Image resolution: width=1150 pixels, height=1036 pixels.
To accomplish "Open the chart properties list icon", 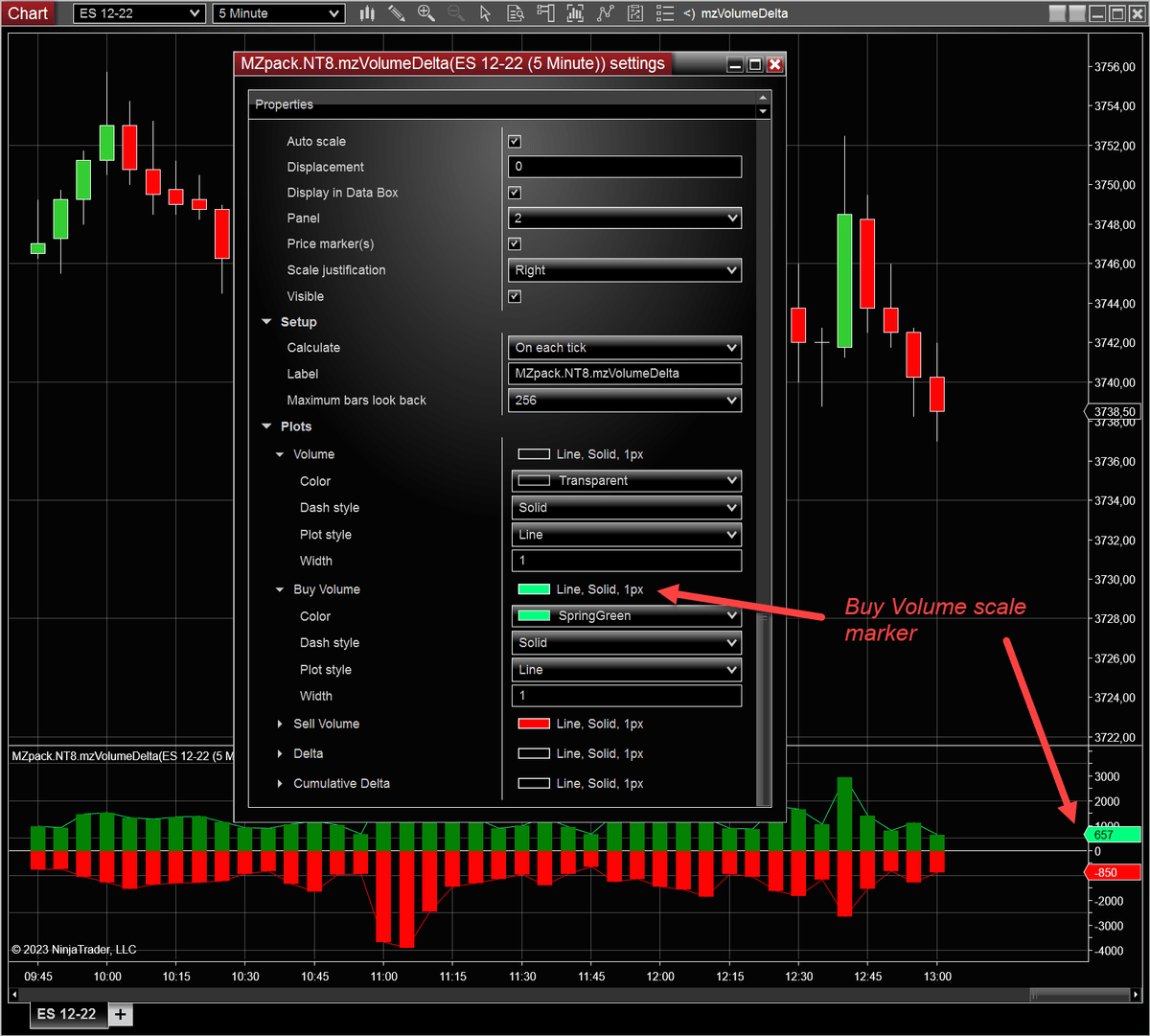I will (x=664, y=13).
